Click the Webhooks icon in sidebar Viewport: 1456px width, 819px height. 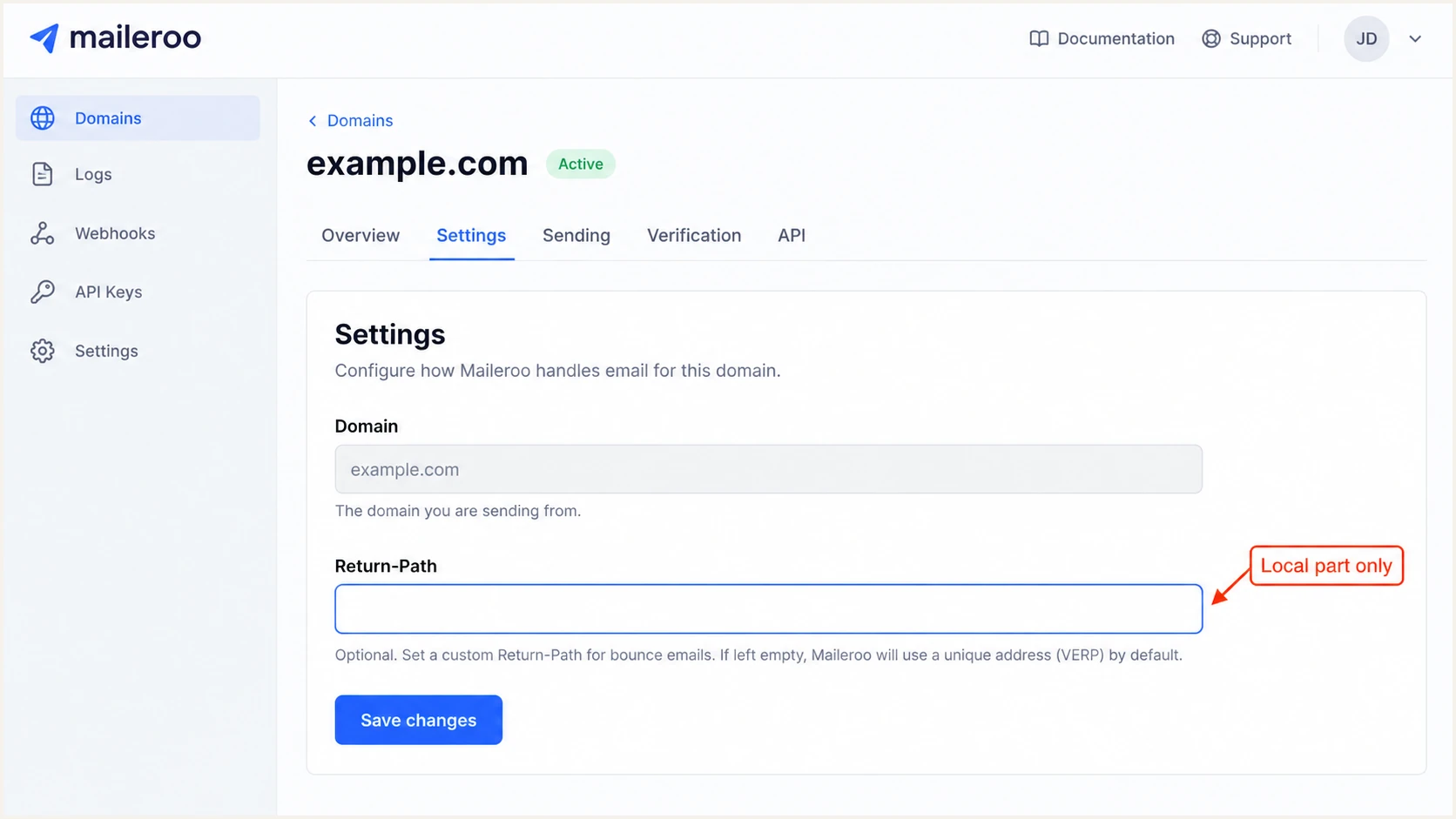pos(43,233)
